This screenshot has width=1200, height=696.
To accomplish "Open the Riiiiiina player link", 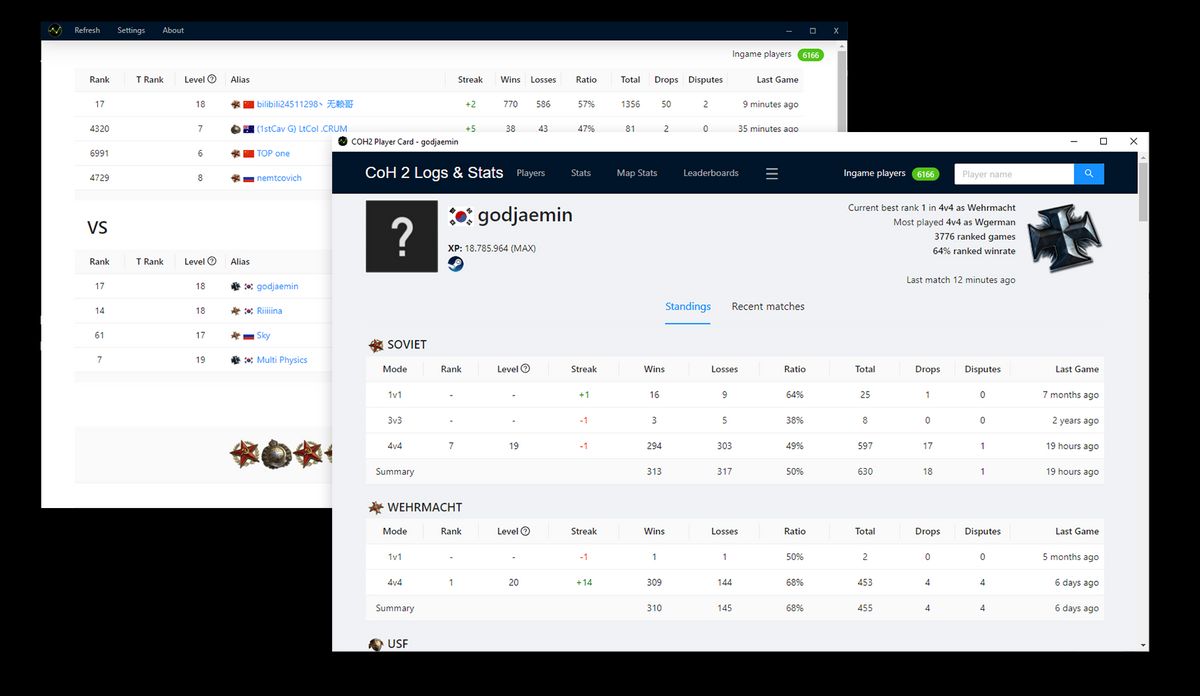I will (x=269, y=311).
